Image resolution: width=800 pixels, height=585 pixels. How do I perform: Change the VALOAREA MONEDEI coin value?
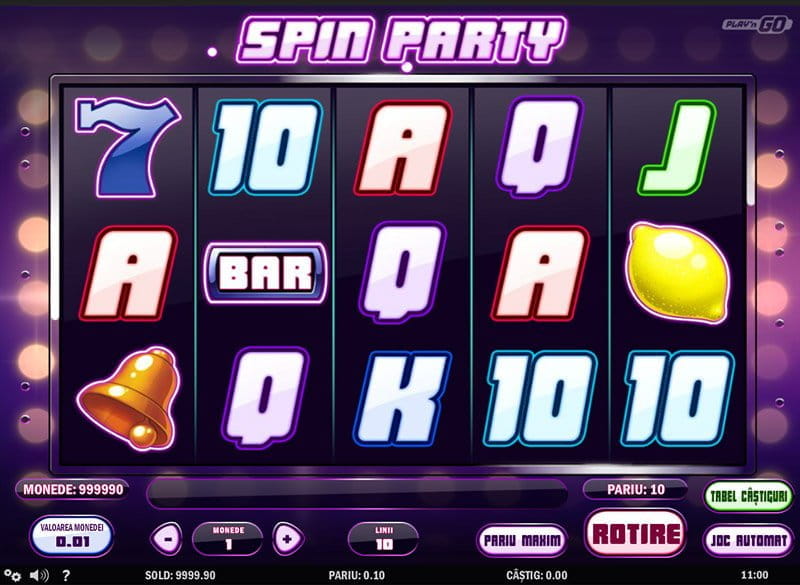(72, 536)
